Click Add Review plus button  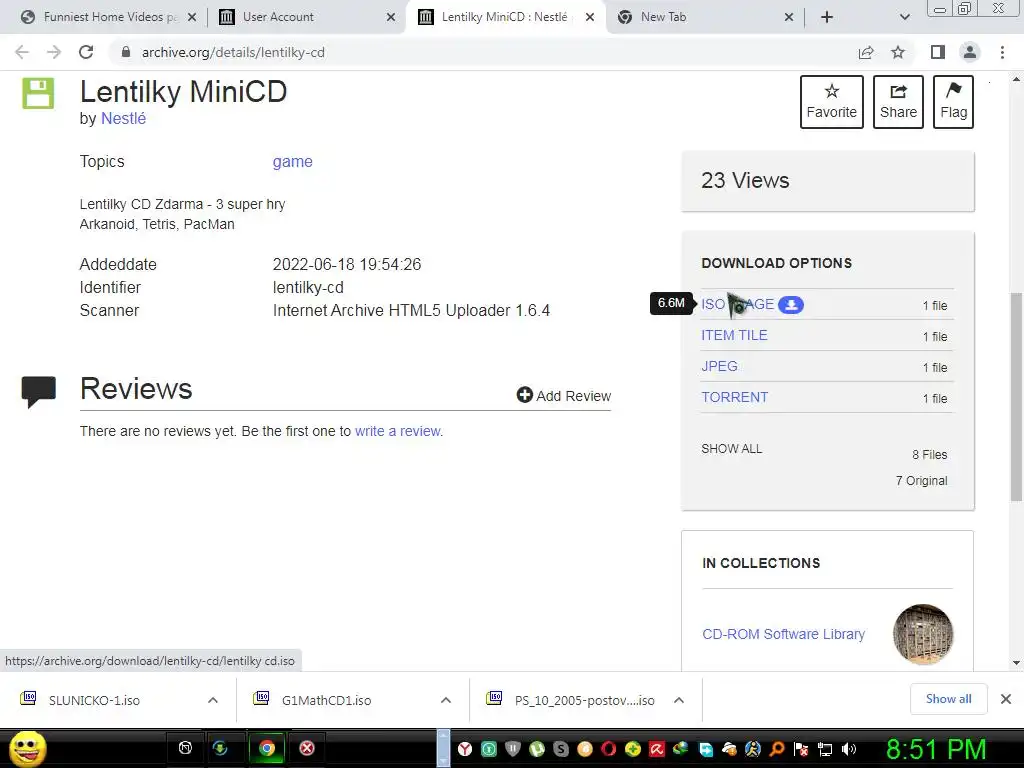coord(564,396)
